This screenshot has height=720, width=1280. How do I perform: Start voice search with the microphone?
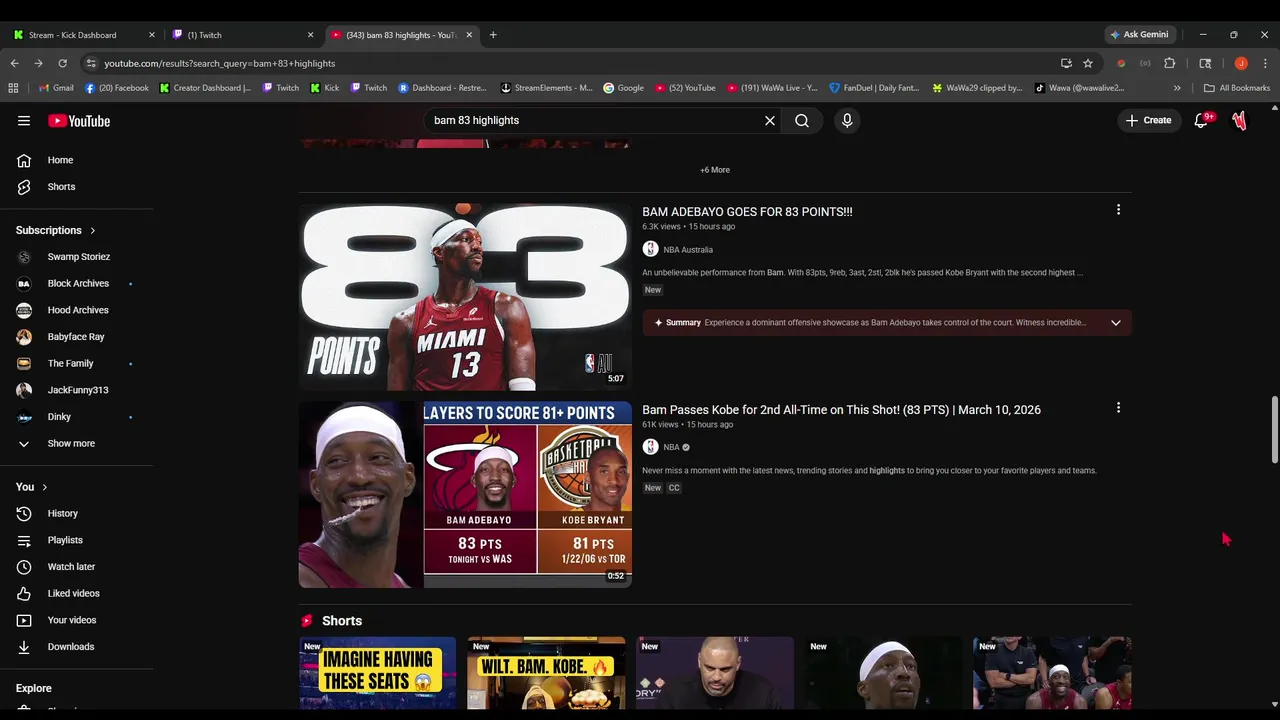click(x=847, y=121)
